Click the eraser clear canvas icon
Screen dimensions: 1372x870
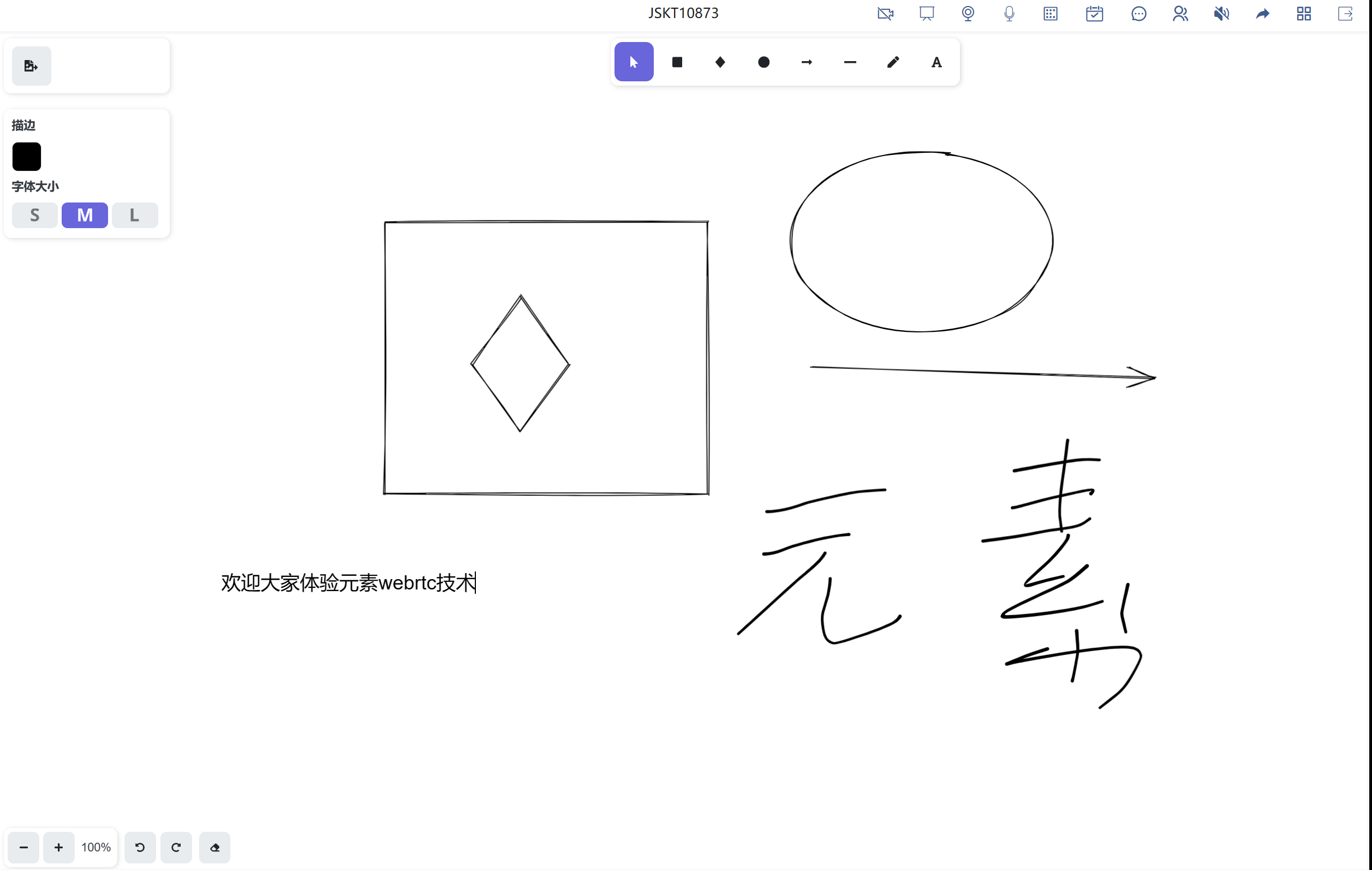pos(215,847)
